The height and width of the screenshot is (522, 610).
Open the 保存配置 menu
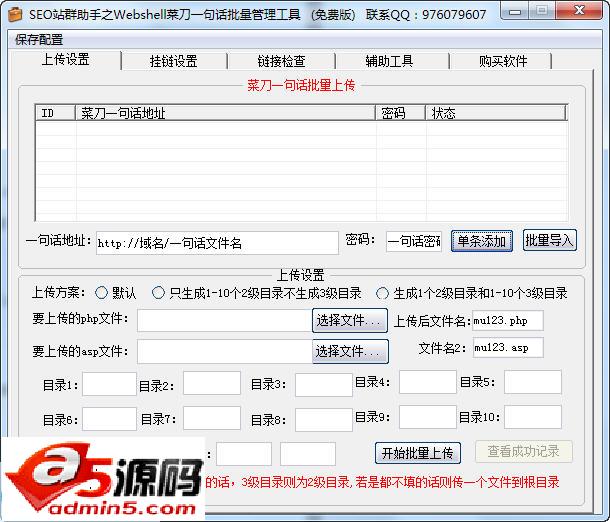coord(39,39)
